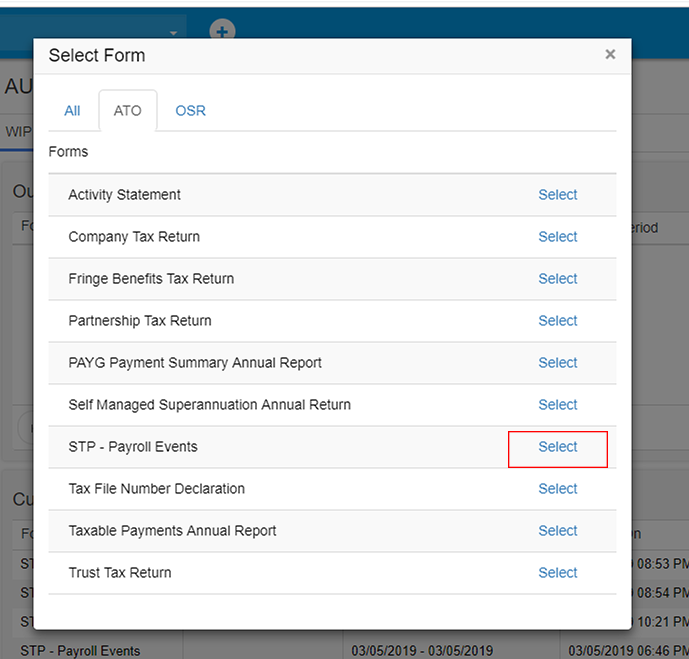Click Select beside Trust Tax Return
This screenshot has height=659, width=689.
click(557, 573)
